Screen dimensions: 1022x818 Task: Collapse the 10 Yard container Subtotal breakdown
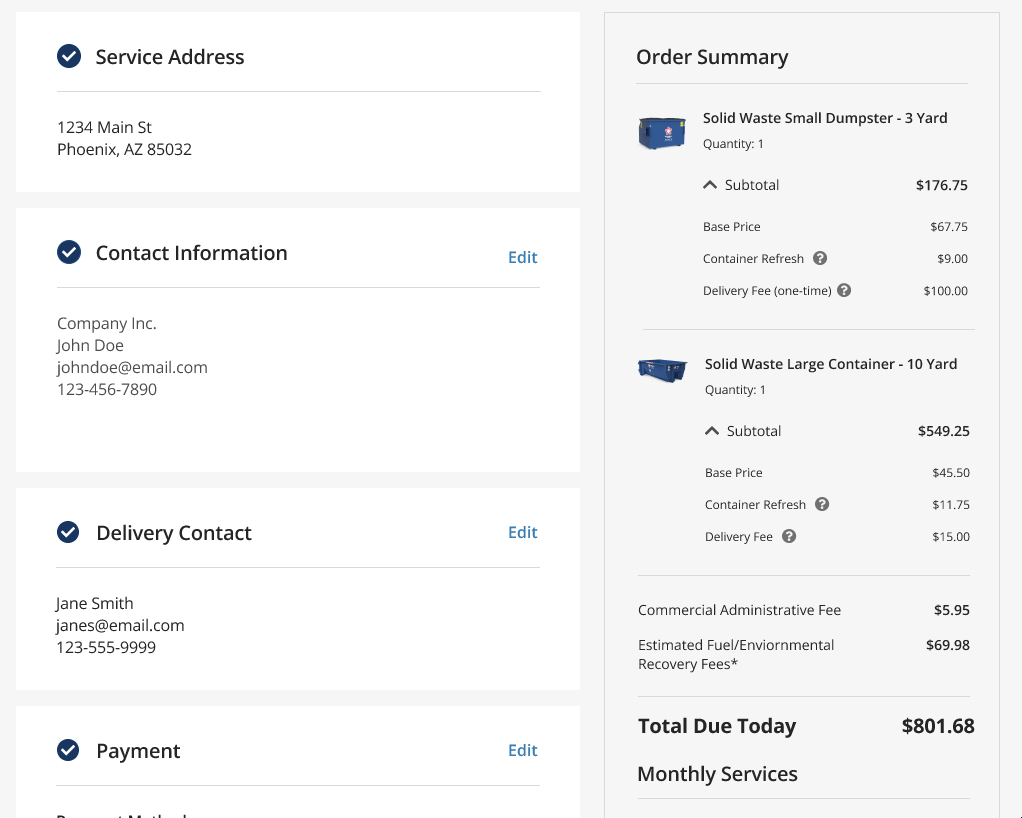tap(712, 431)
